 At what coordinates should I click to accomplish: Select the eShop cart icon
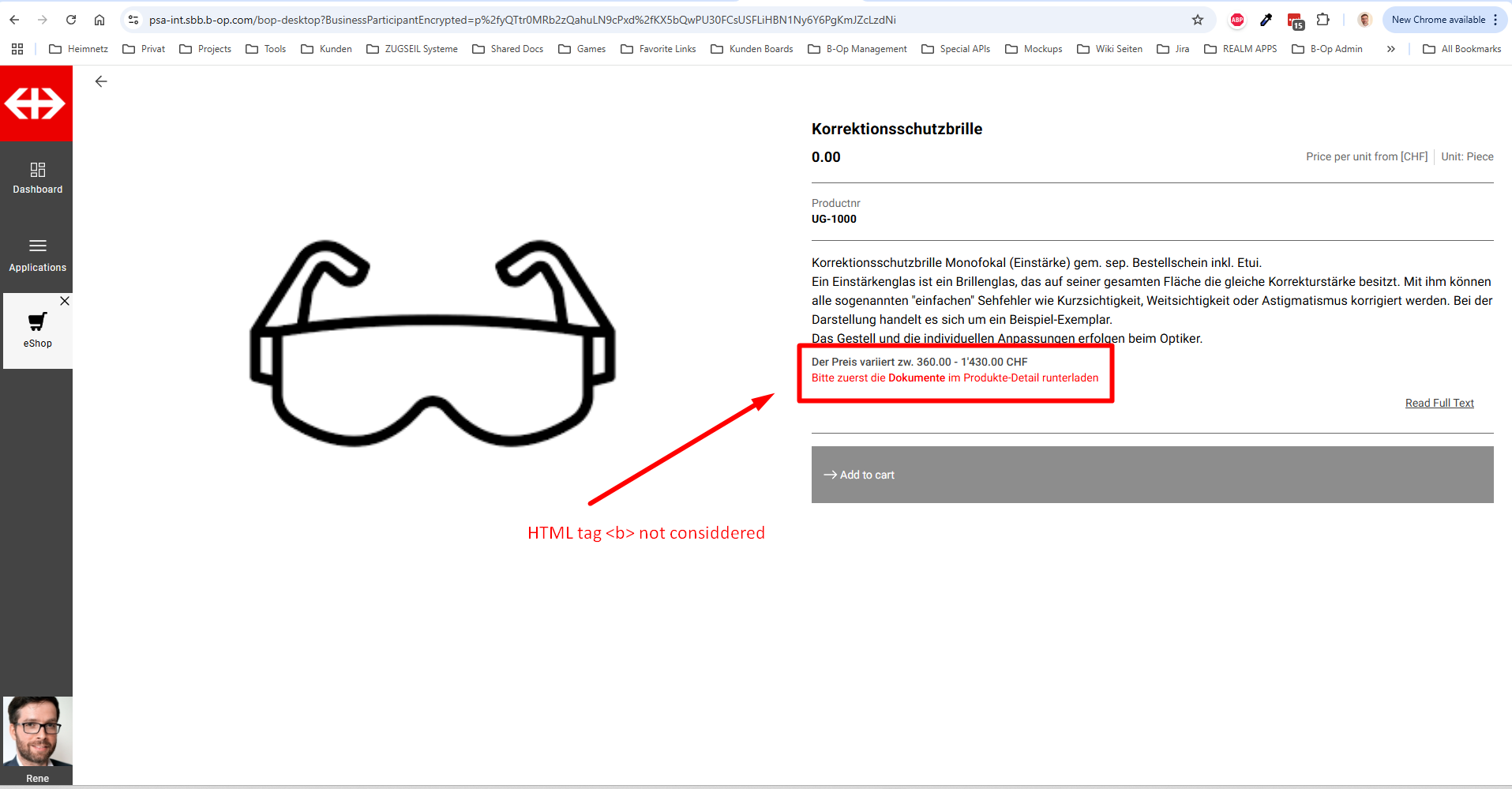click(37, 322)
